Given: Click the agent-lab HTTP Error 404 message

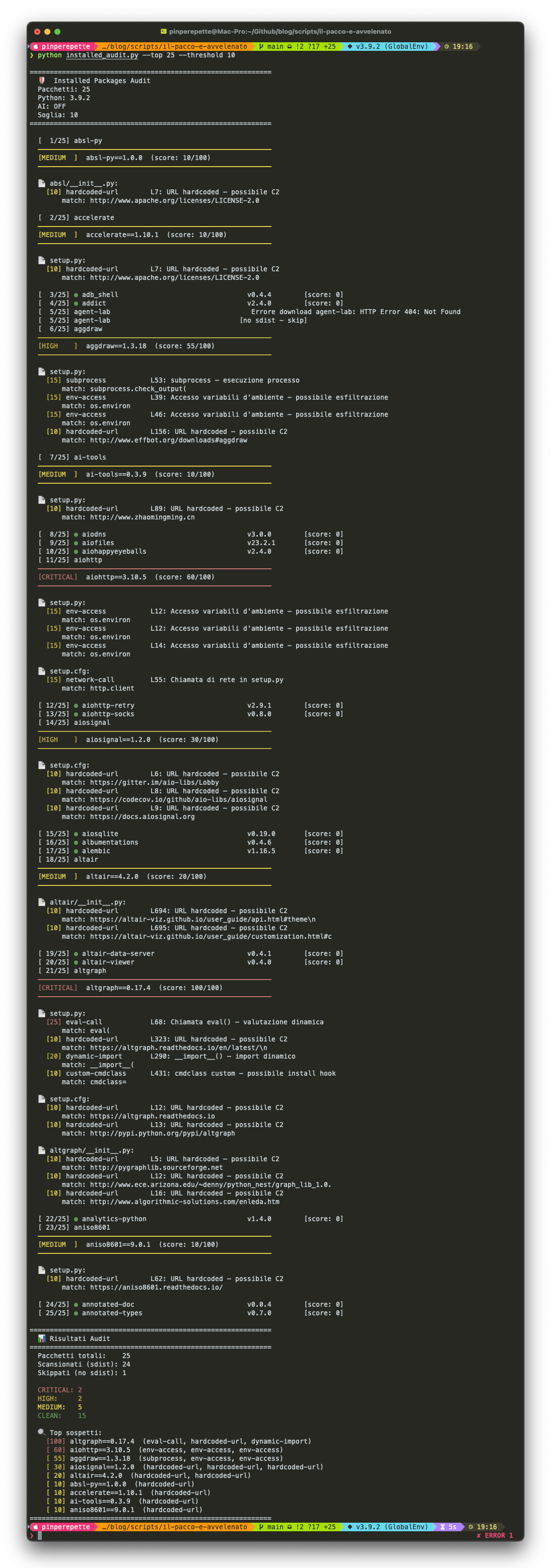Looking at the screenshot, I should [356, 312].
